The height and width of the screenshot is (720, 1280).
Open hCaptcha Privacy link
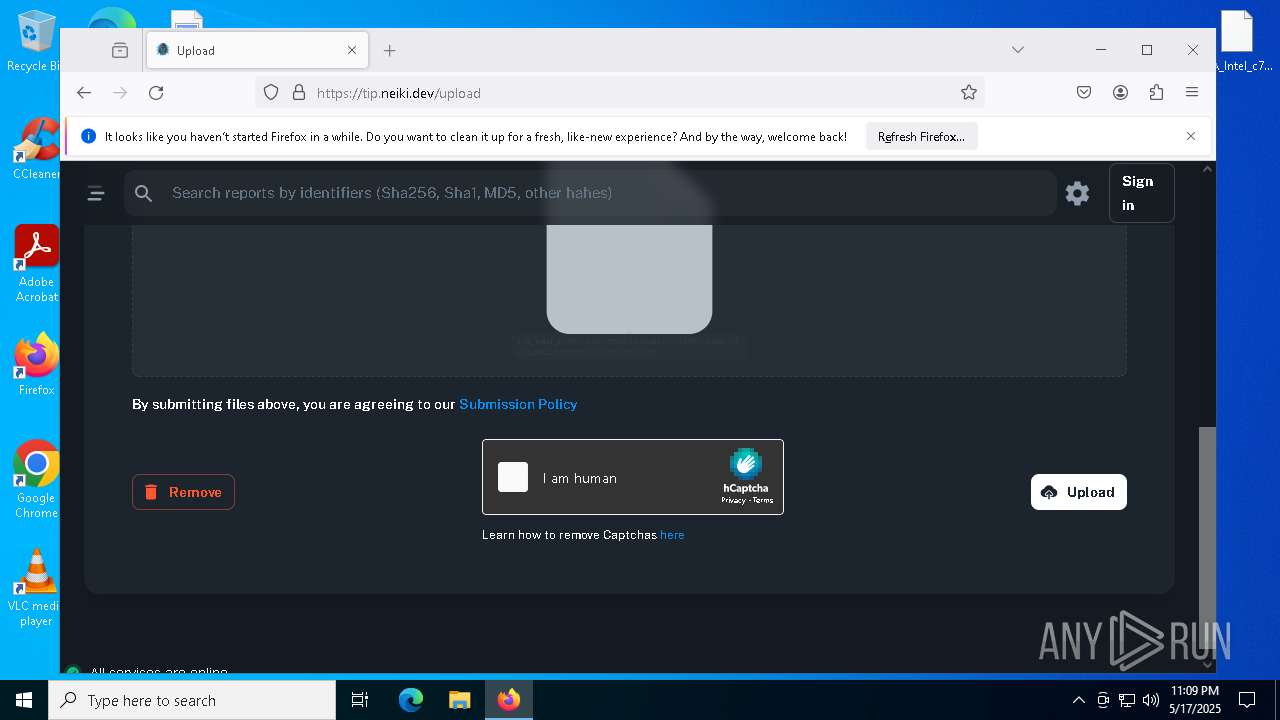tap(734, 500)
